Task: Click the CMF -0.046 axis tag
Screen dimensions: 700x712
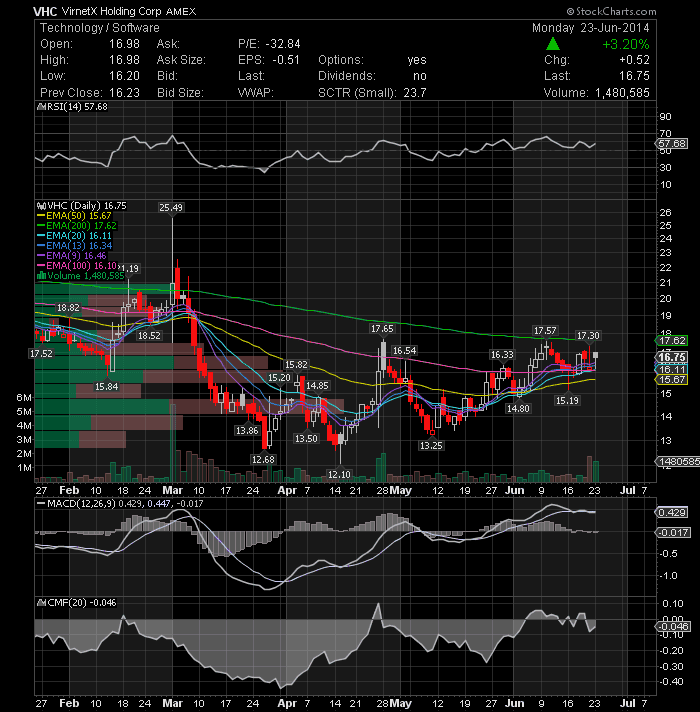Action: pyautogui.click(x=673, y=627)
